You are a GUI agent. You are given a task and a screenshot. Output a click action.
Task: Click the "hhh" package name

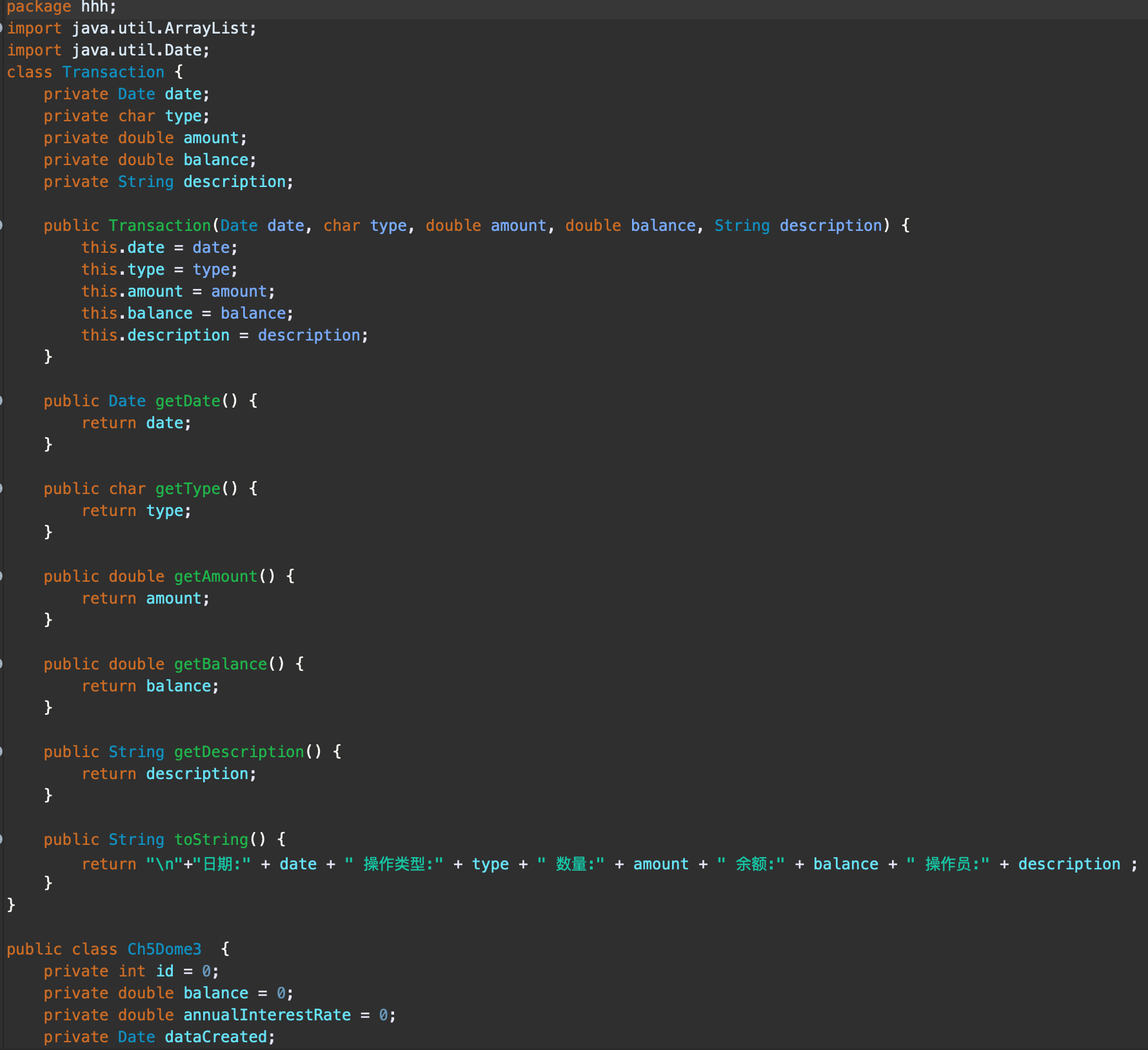tap(94, 6)
